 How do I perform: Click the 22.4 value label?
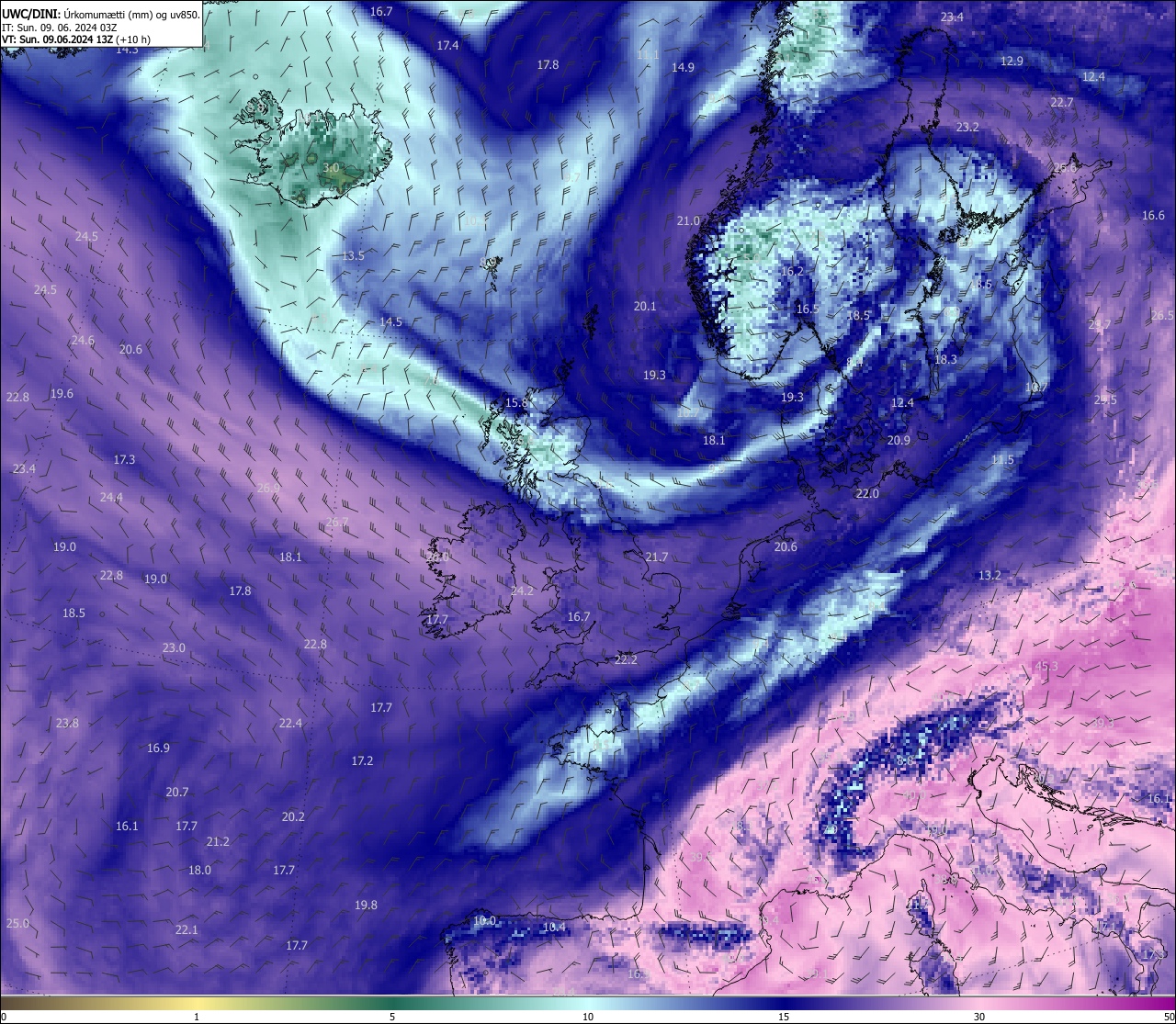pos(290,723)
